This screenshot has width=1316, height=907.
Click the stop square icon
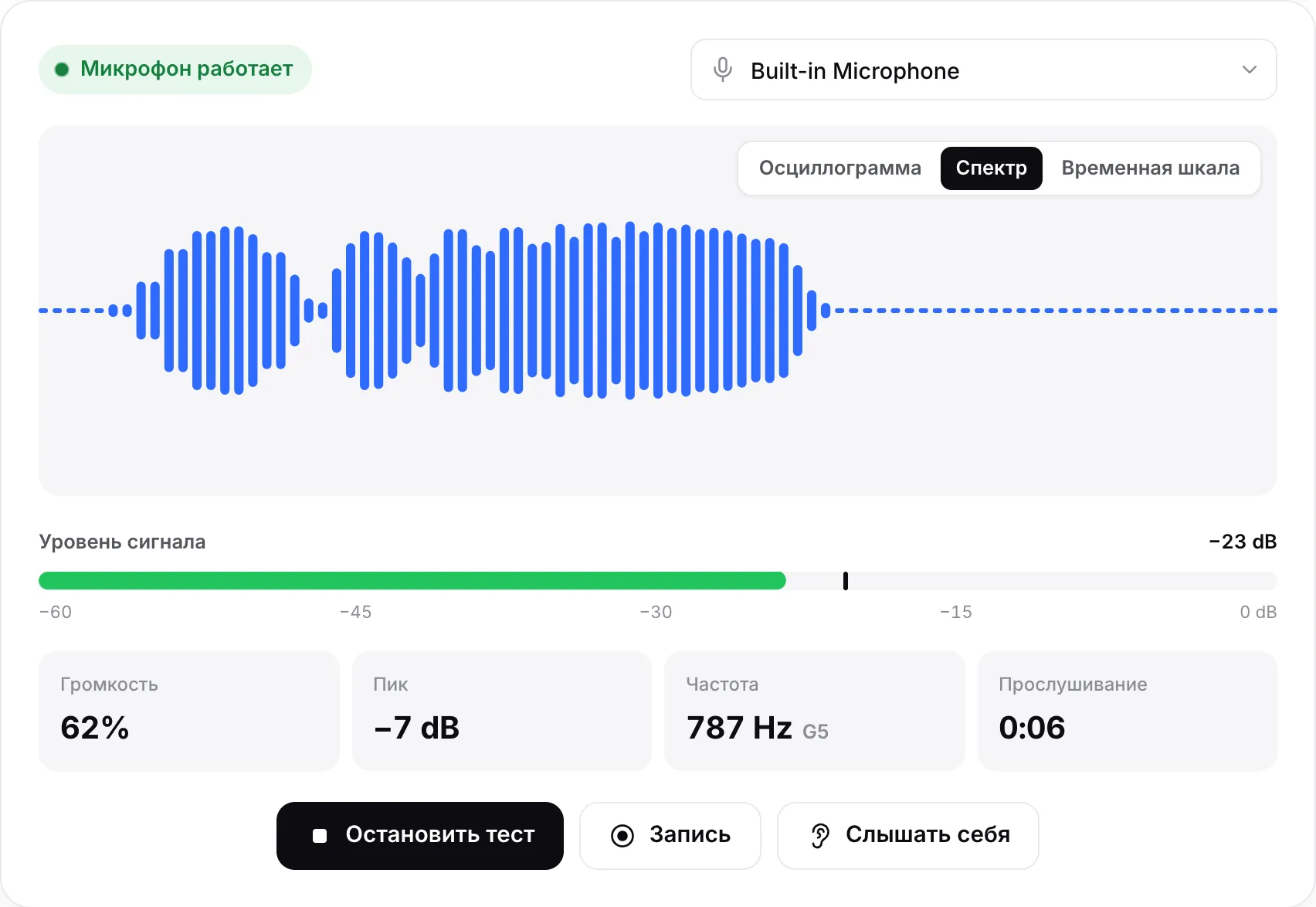(x=320, y=836)
